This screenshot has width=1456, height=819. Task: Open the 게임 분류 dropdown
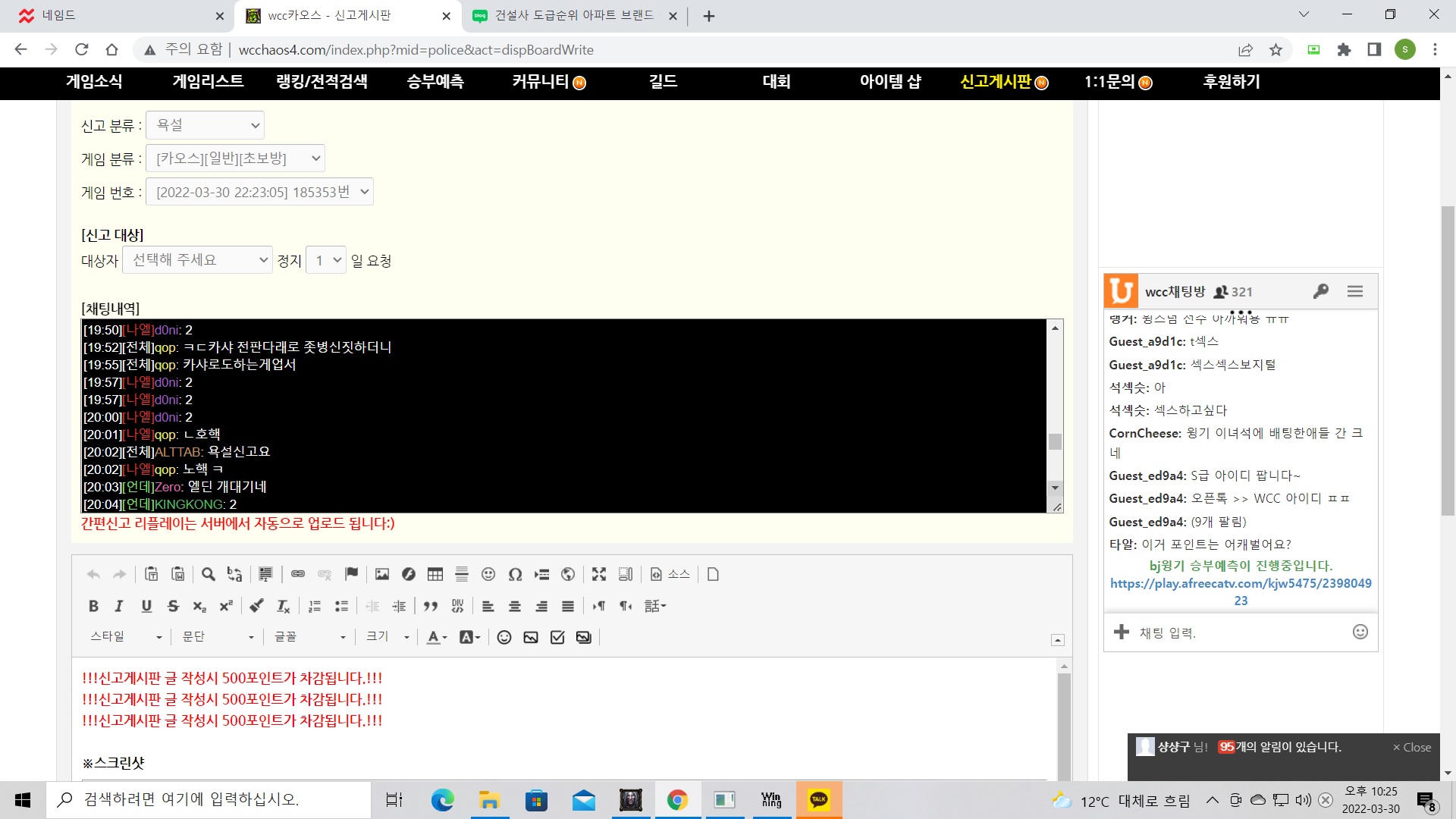pyautogui.click(x=236, y=158)
